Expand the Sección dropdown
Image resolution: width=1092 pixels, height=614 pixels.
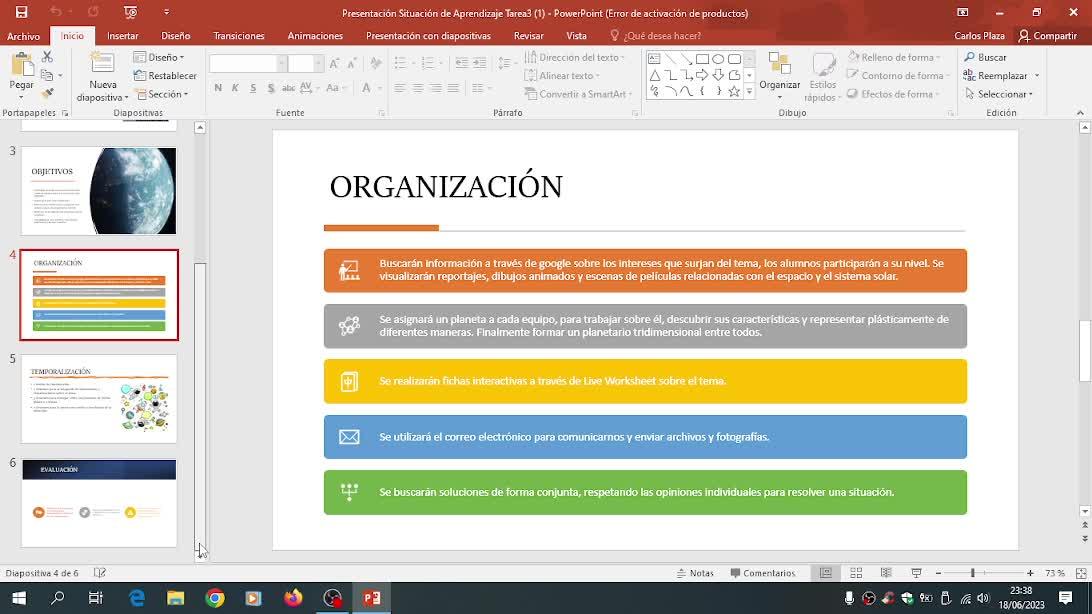pyautogui.click(x=162, y=94)
